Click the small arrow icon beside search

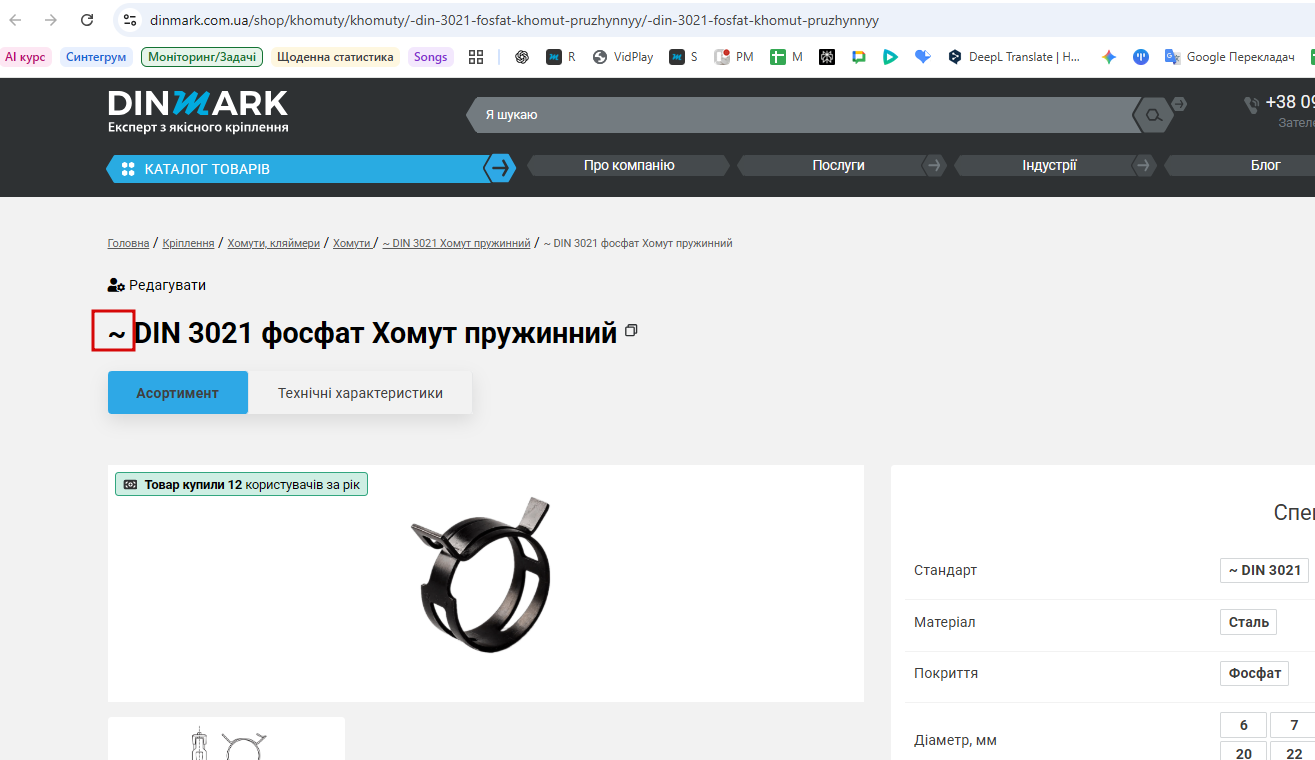[x=1179, y=104]
